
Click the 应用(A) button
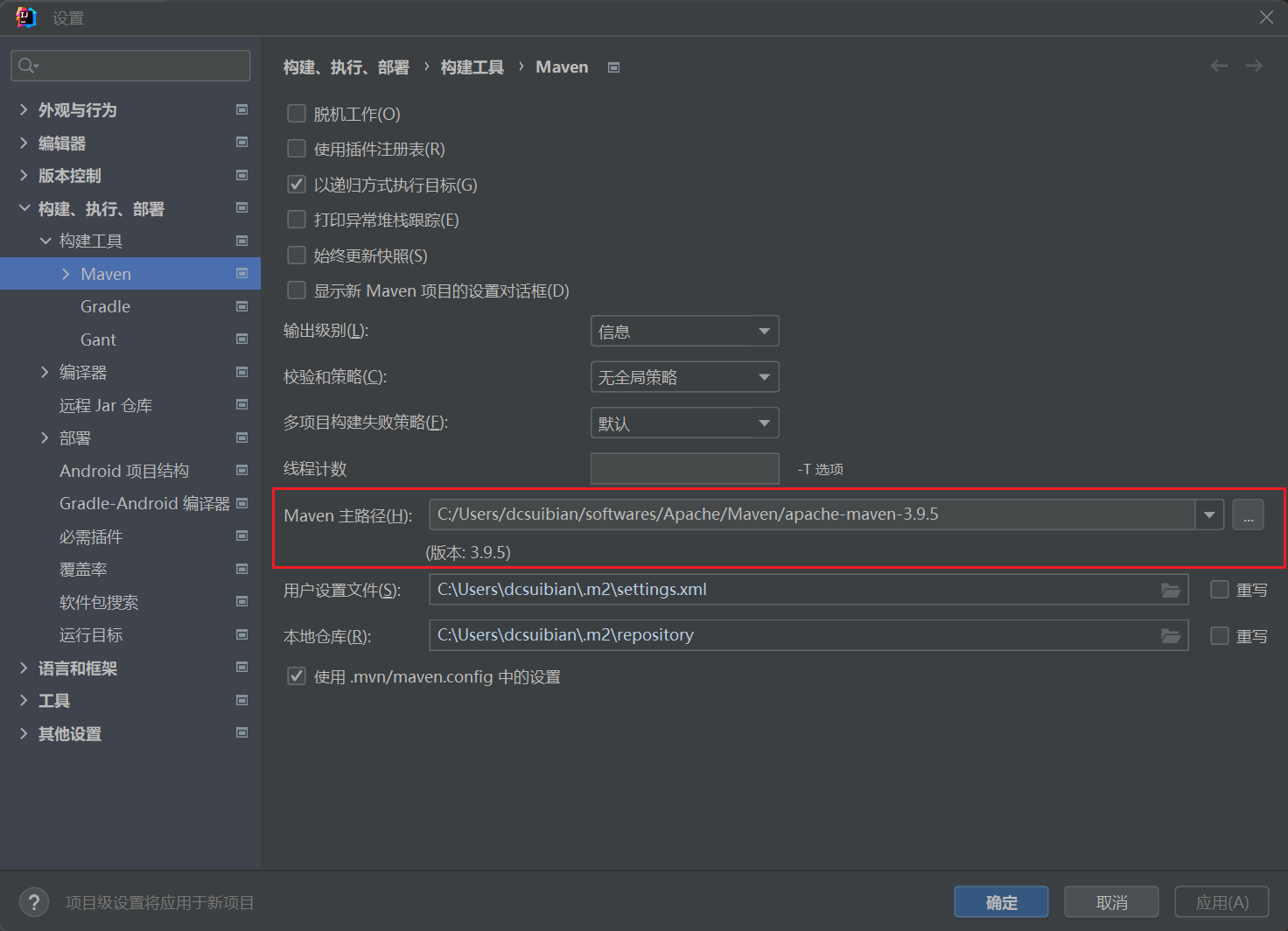pos(1221,902)
